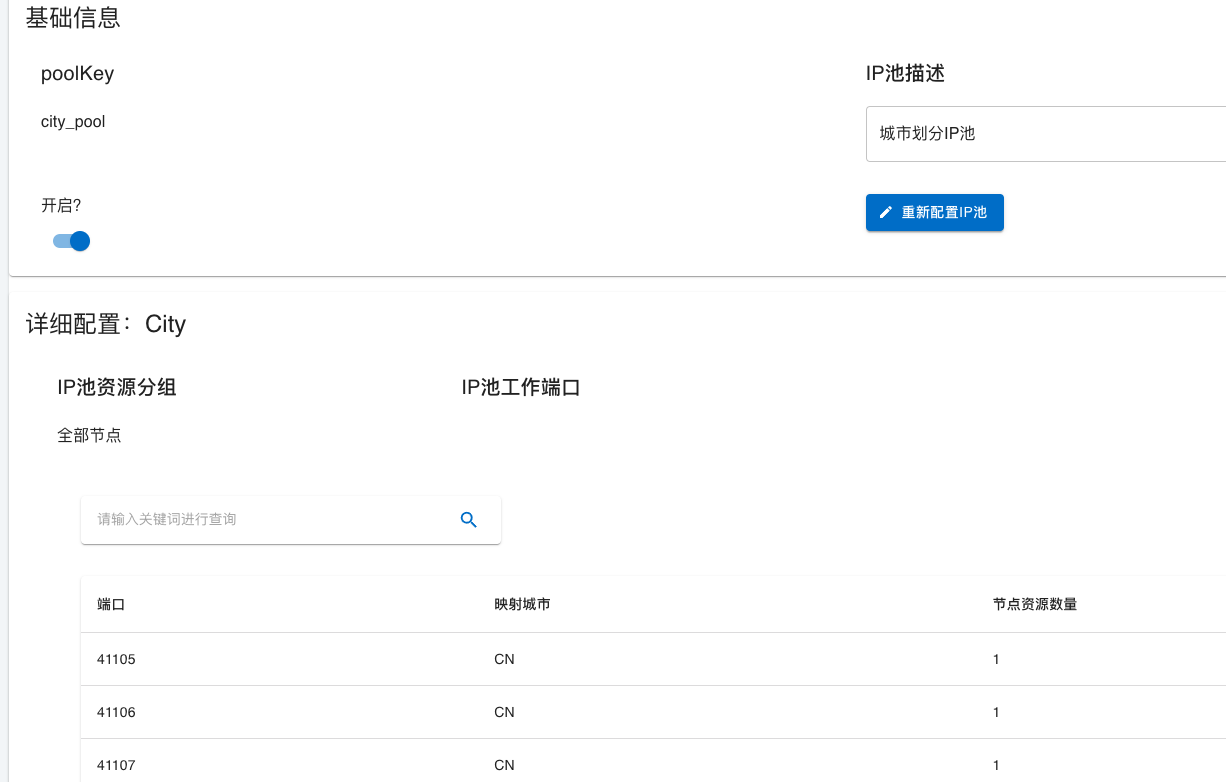Click the city_pool poolKey value
The width and height of the screenshot is (1226, 782).
coord(73,122)
